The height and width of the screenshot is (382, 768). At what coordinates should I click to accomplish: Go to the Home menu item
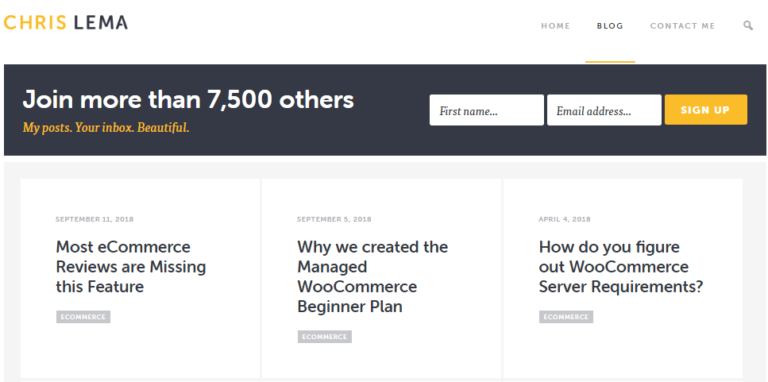coord(555,26)
